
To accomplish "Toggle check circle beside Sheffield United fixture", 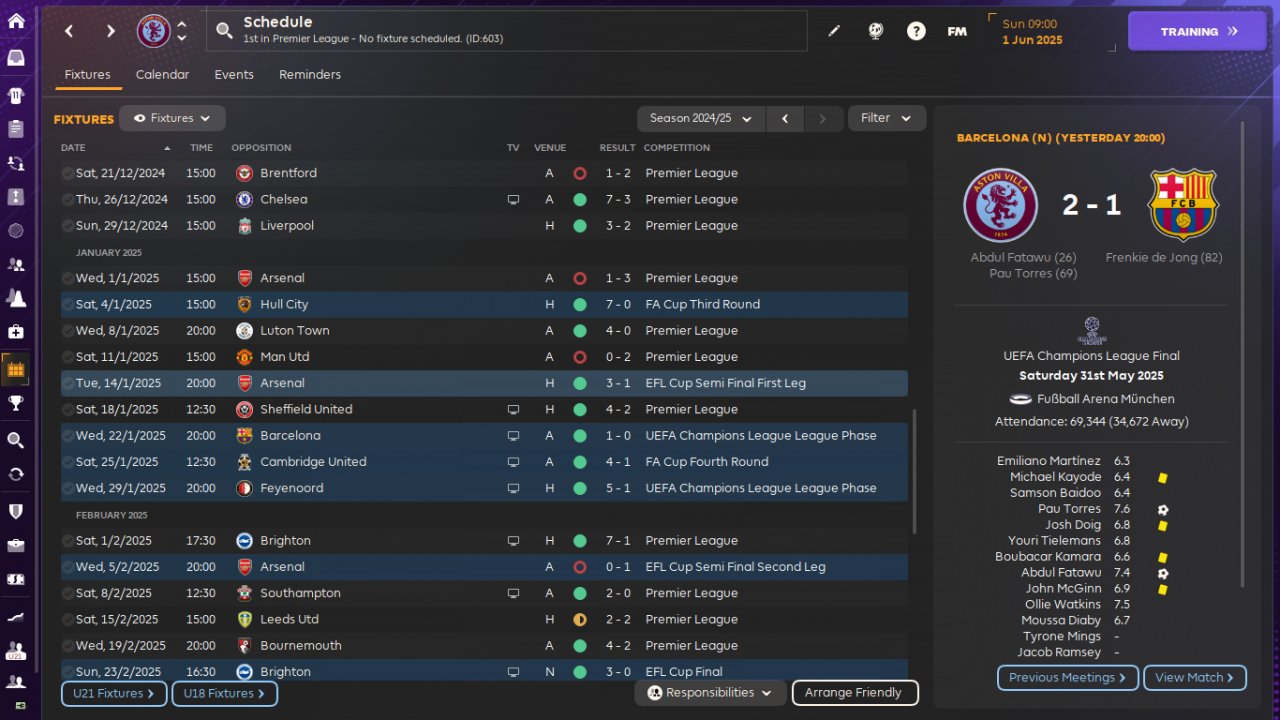I will [x=68, y=409].
